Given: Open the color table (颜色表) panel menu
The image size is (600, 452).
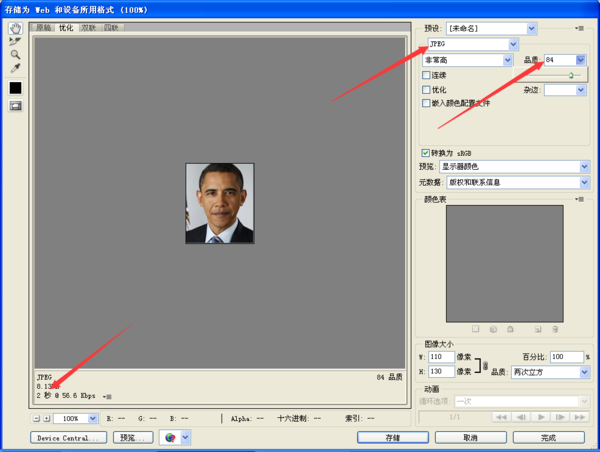Looking at the screenshot, I should coord(580,199).
